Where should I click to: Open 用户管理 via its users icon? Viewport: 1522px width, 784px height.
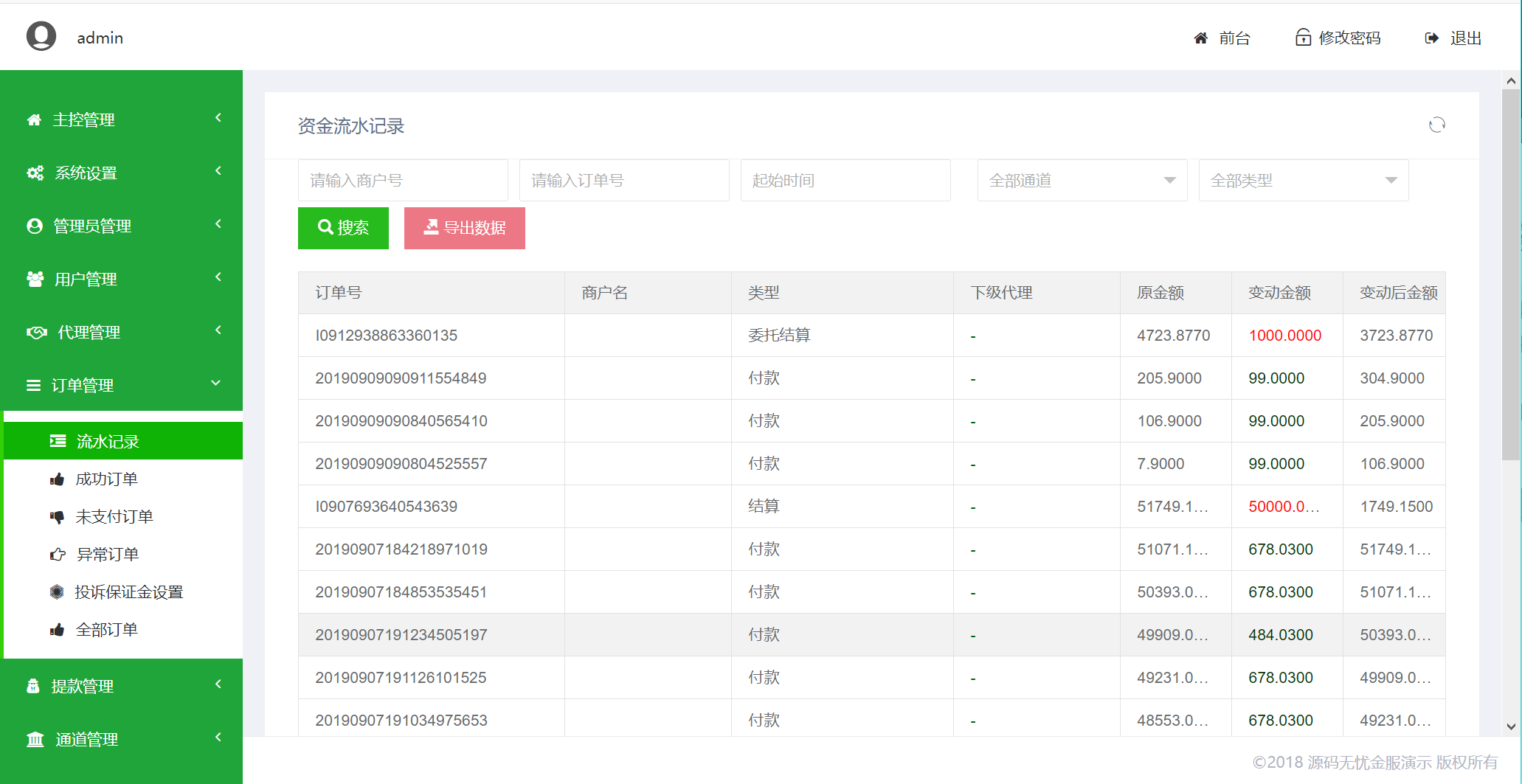click(34, 278)
